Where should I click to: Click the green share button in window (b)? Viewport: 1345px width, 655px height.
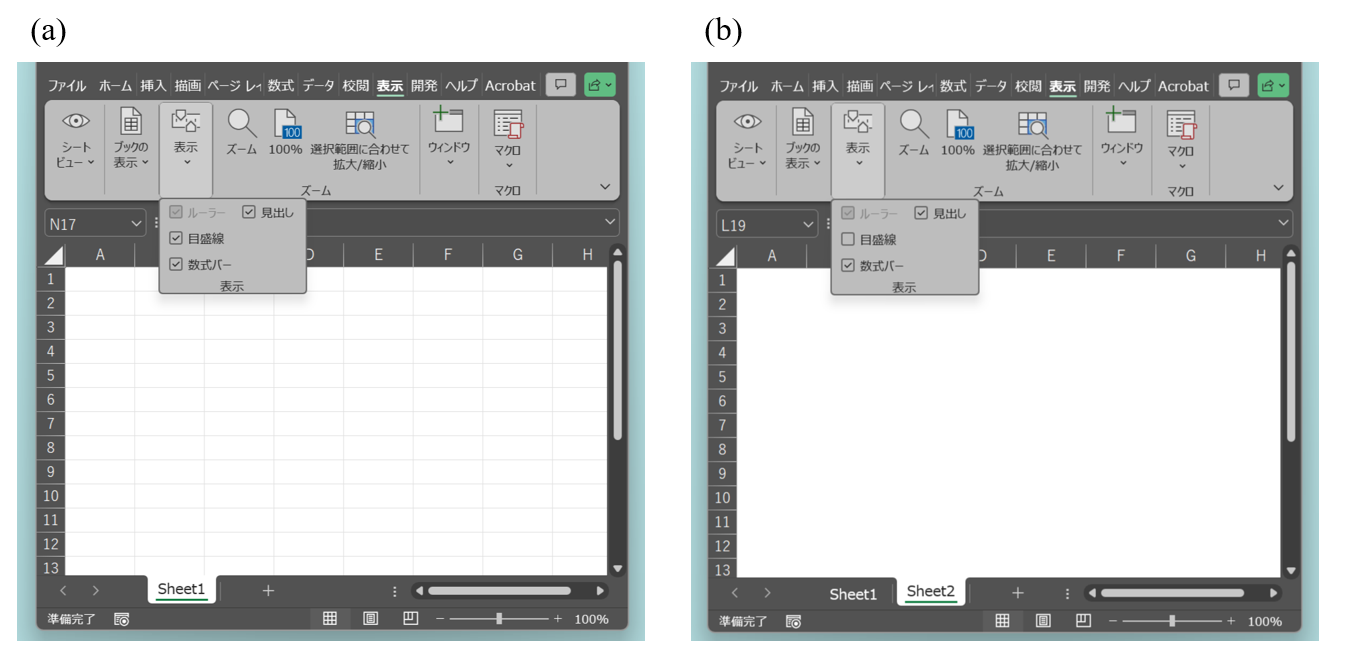click(1273, 85)
